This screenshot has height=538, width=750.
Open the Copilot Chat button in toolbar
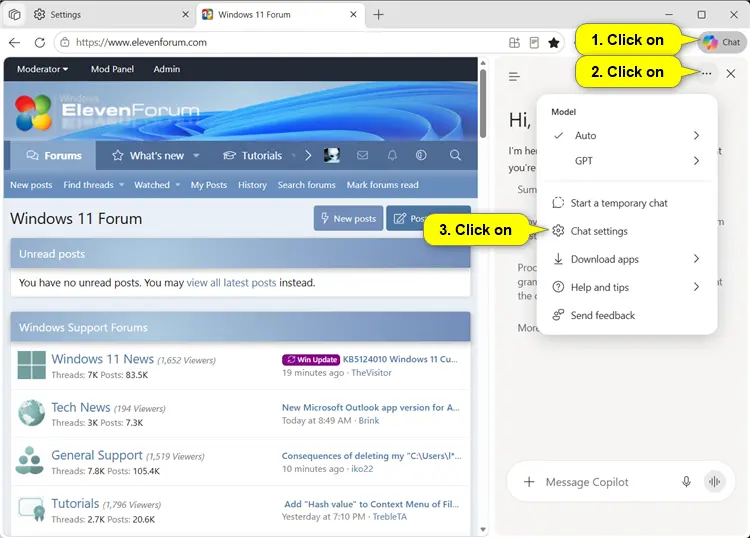(x=721, y=42)
